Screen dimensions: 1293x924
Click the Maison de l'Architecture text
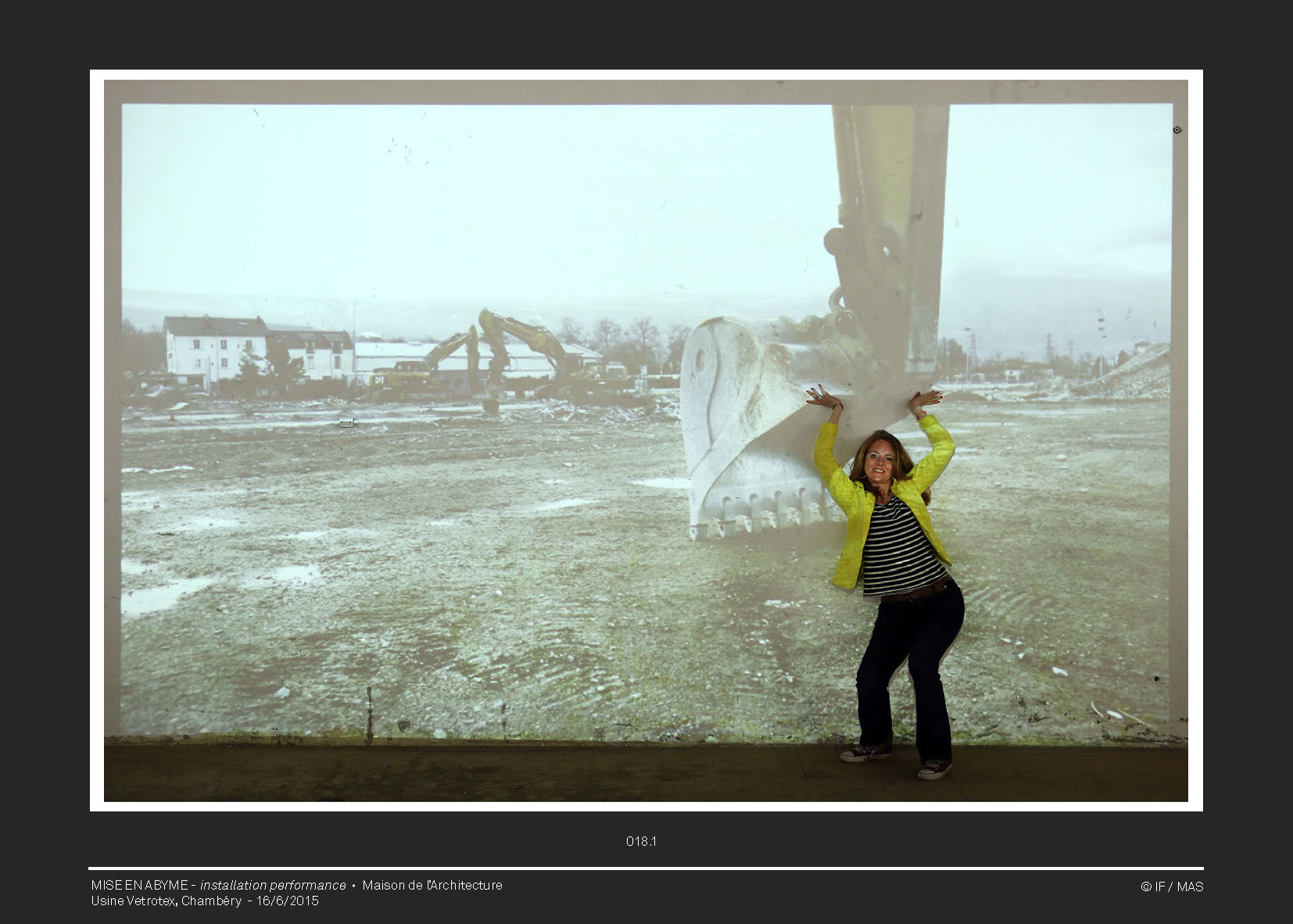(432, 885)
